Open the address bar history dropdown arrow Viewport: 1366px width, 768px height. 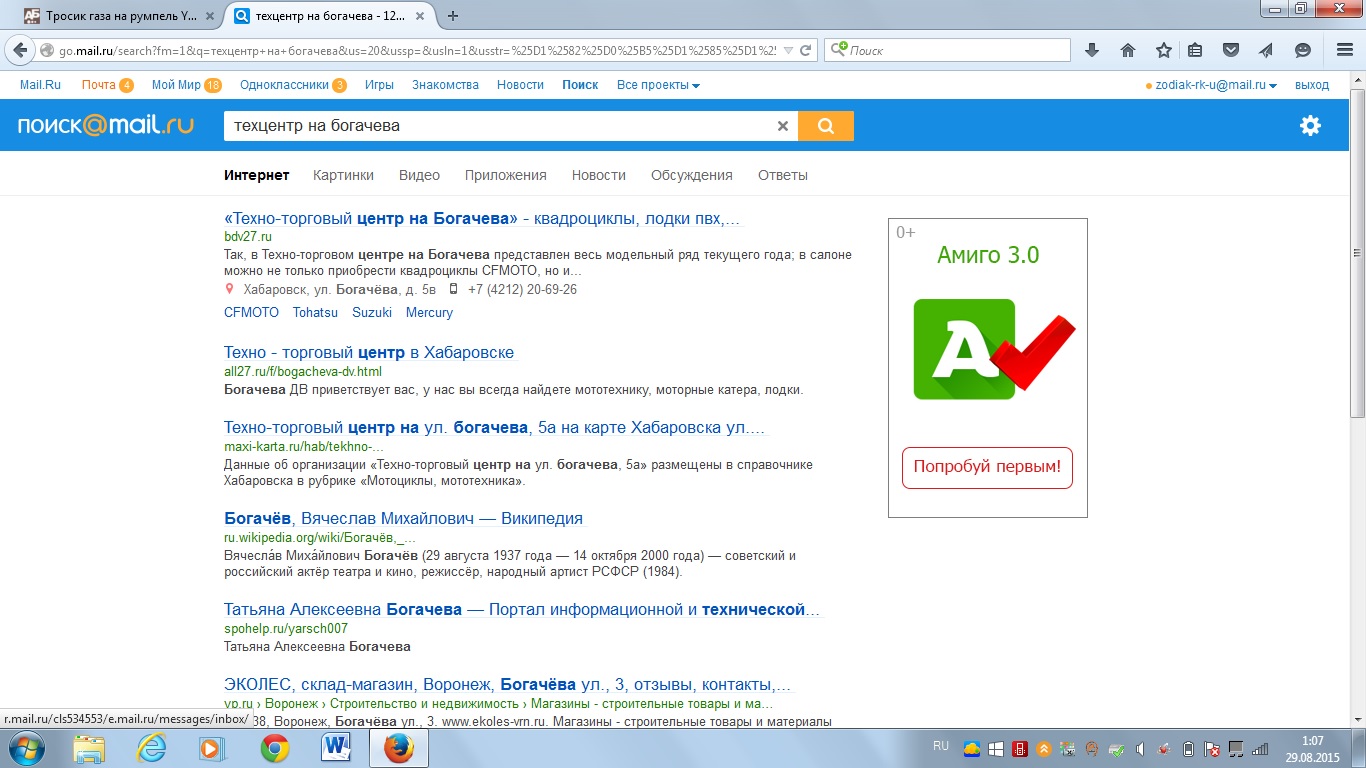pyautogui.click(x=788, y=50)
